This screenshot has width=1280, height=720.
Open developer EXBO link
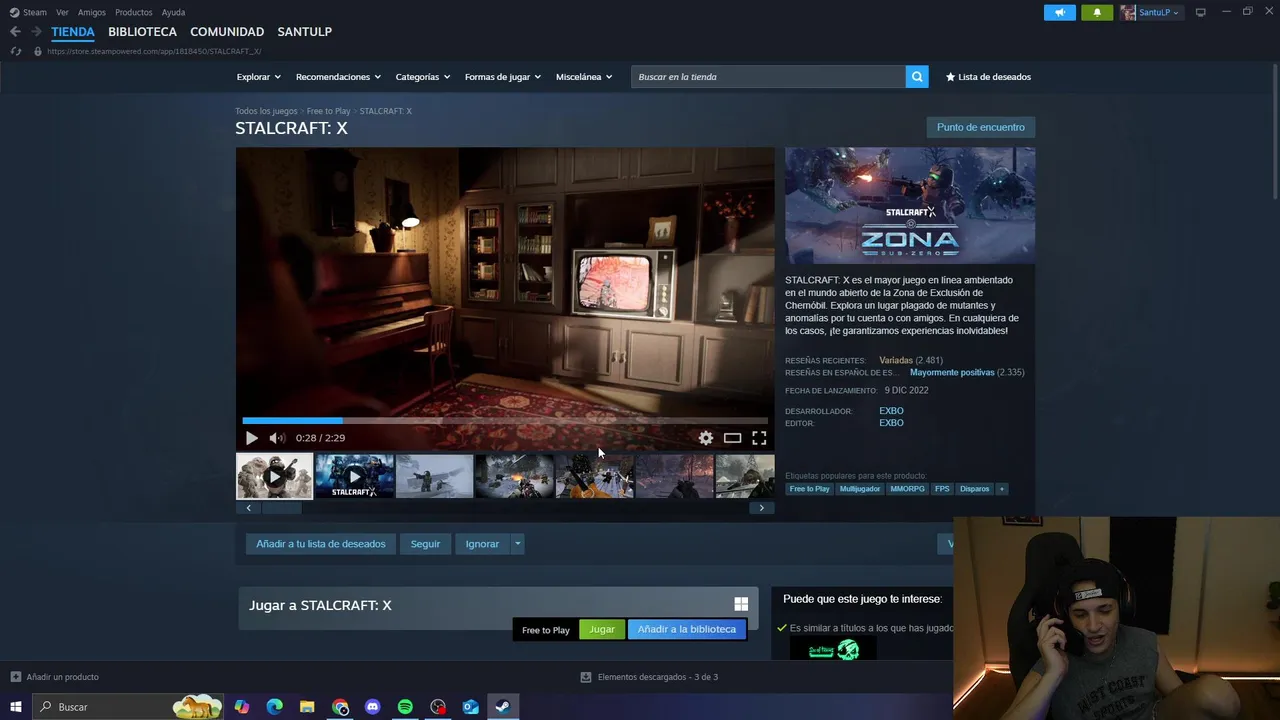[891, 411]
